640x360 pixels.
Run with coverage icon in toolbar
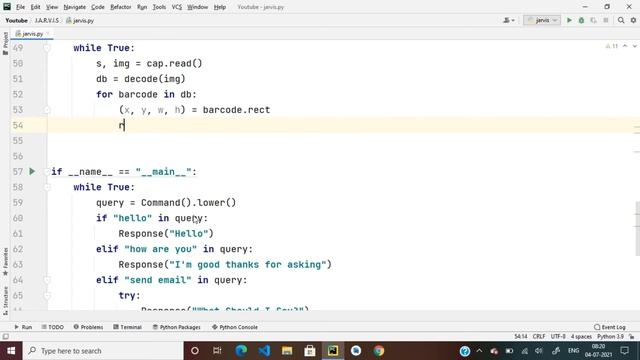[x=593, y=20]
